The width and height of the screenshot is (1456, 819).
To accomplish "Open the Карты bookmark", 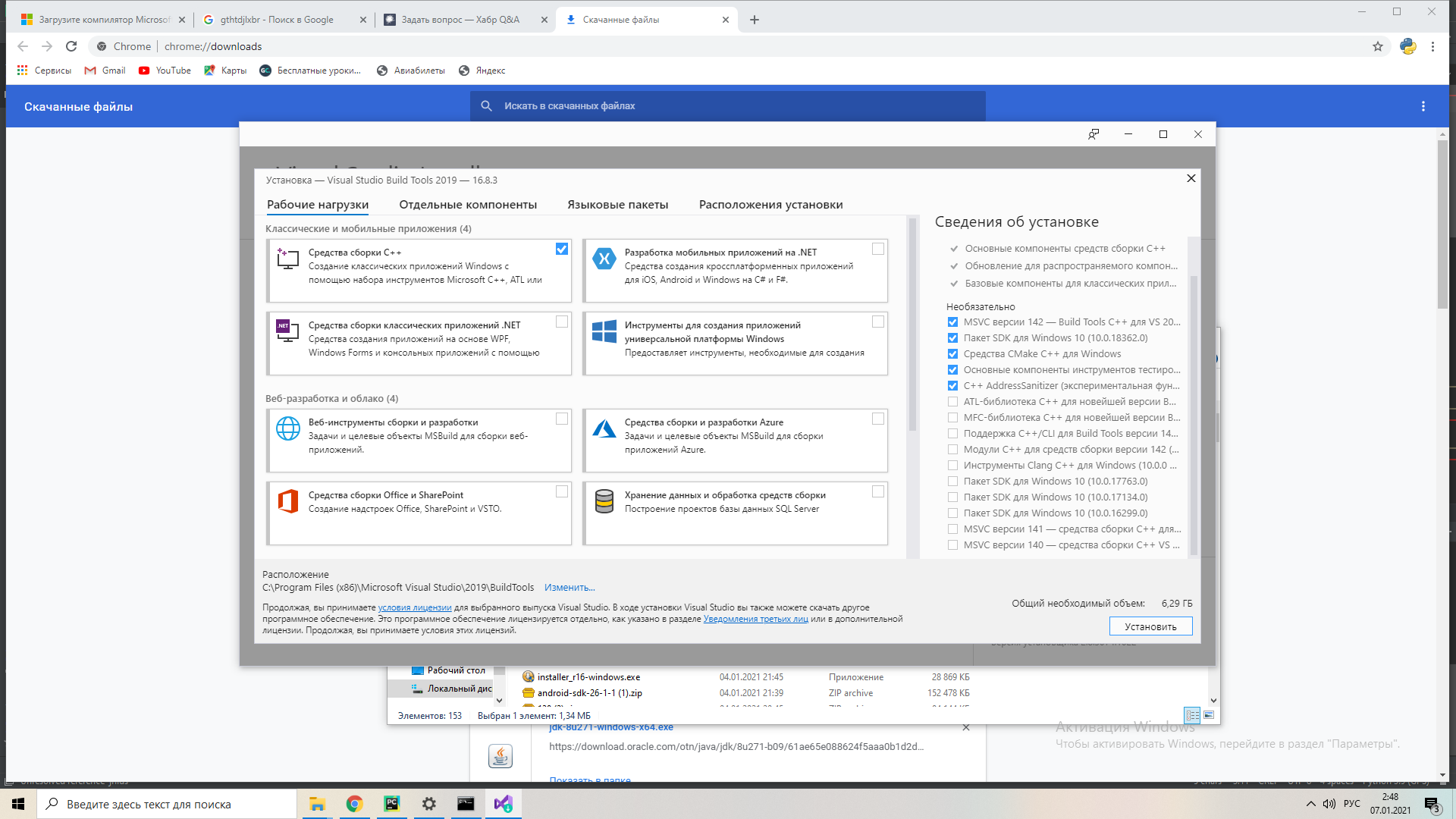I will 225,71.
